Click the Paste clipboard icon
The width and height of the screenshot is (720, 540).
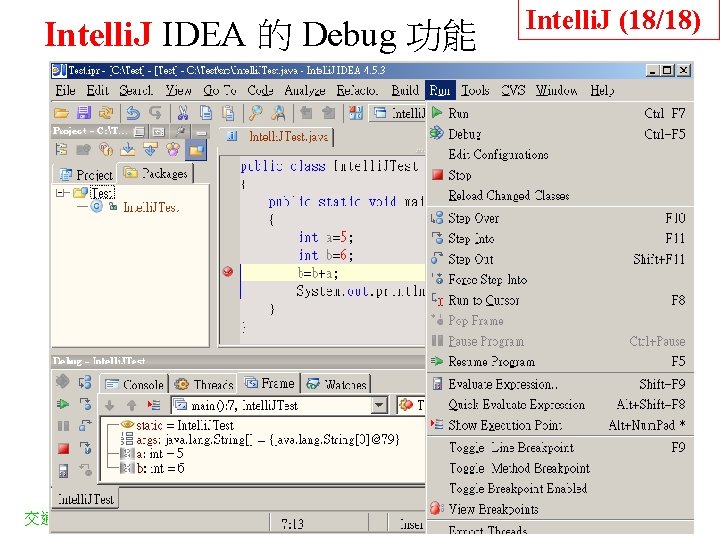click(228, 112)
